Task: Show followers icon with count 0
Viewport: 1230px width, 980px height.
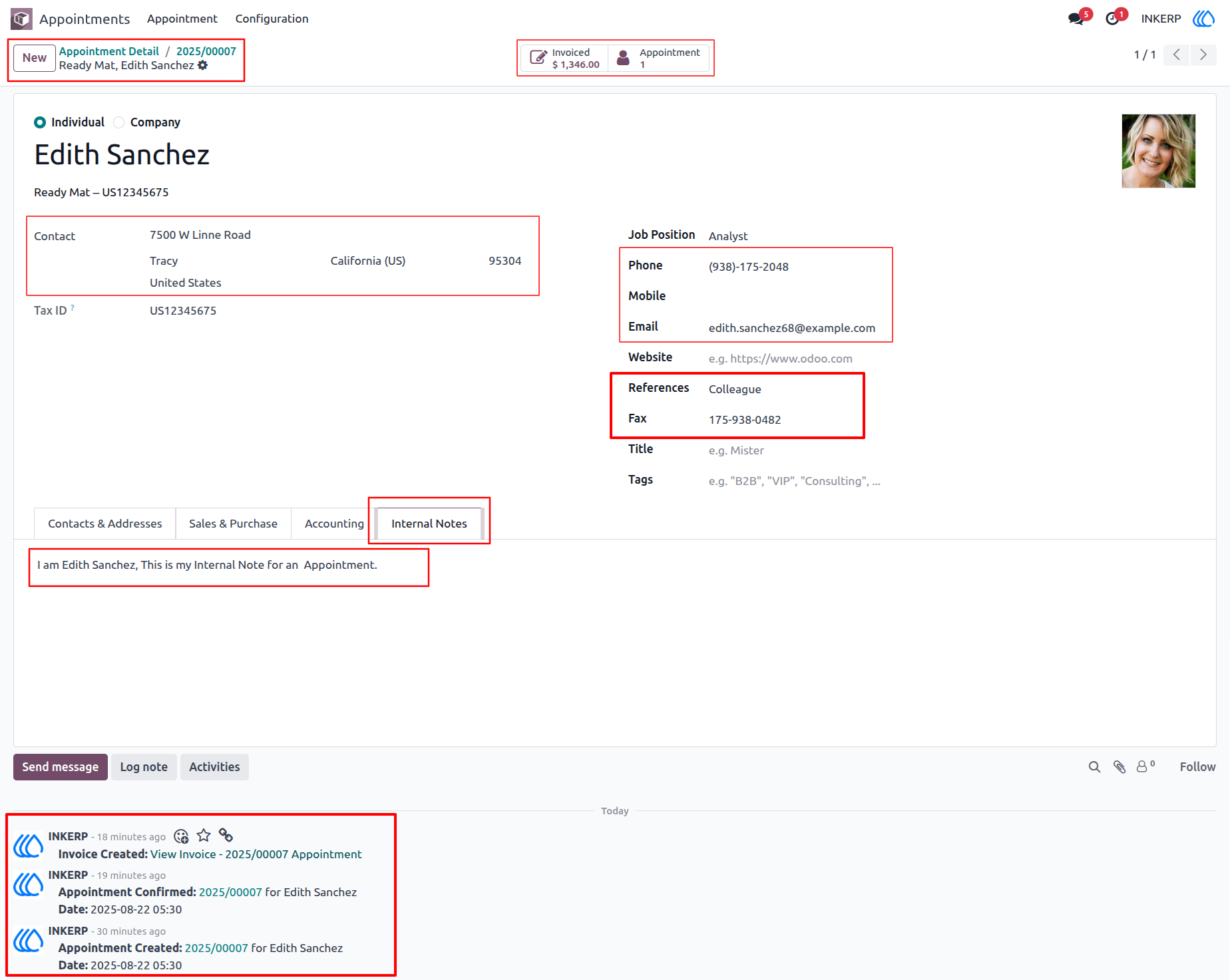Action: pos(1145,766)
